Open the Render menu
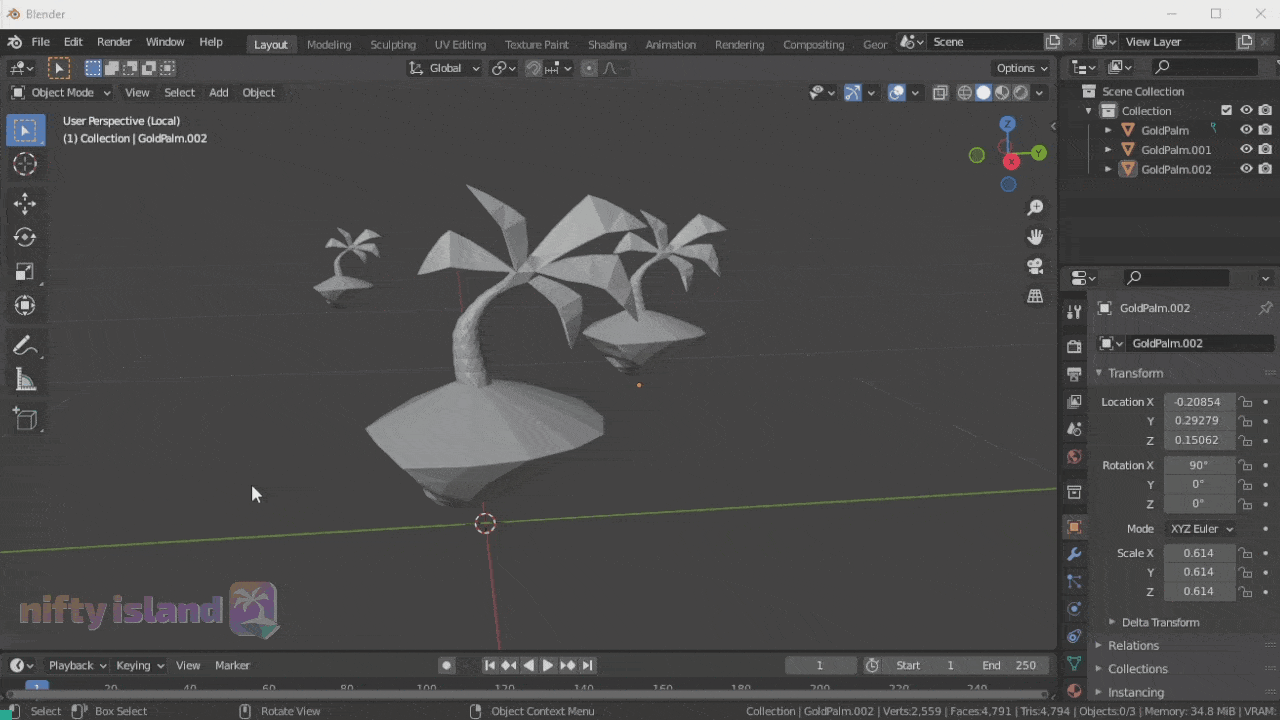This screenshot has height=720, width=1280. (x=114, y=42)
